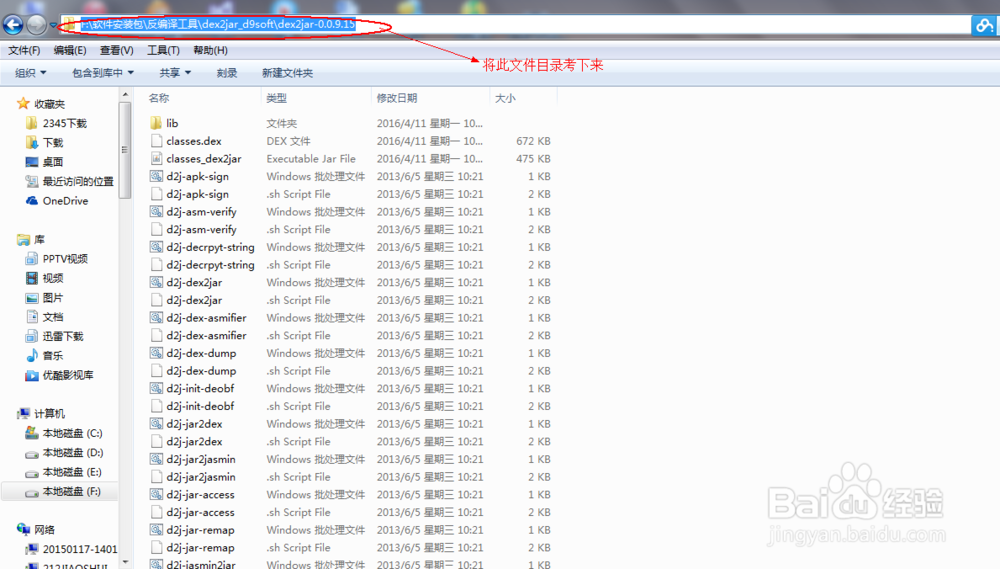
Task: Click the 刻录 button
Action: [x=227, y=73]
